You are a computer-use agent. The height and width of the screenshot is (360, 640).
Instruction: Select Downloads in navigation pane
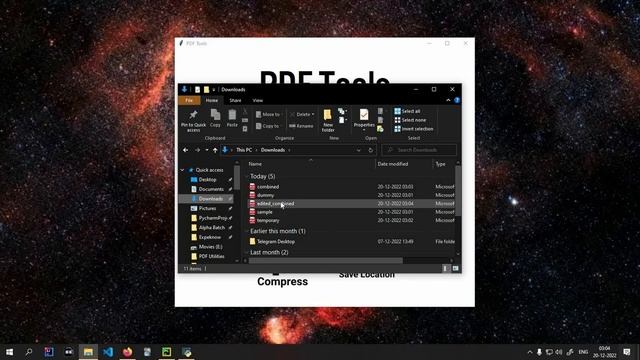pos(211,199)
